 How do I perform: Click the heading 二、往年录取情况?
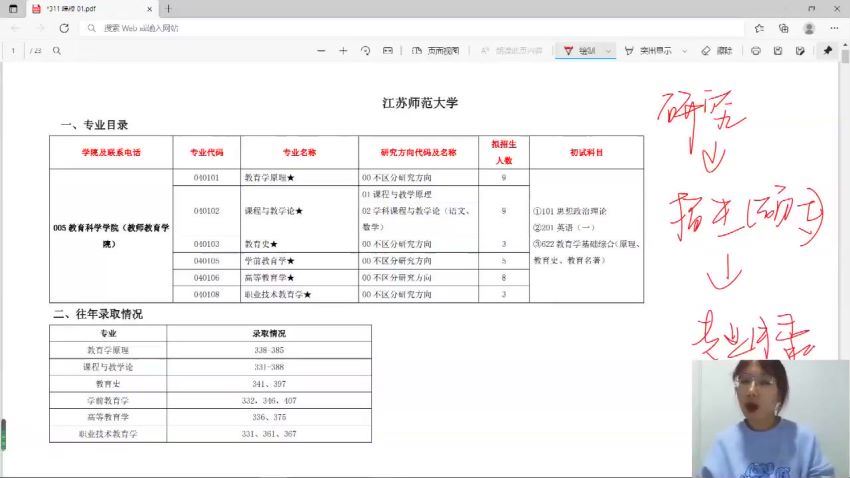coord(98,314)
